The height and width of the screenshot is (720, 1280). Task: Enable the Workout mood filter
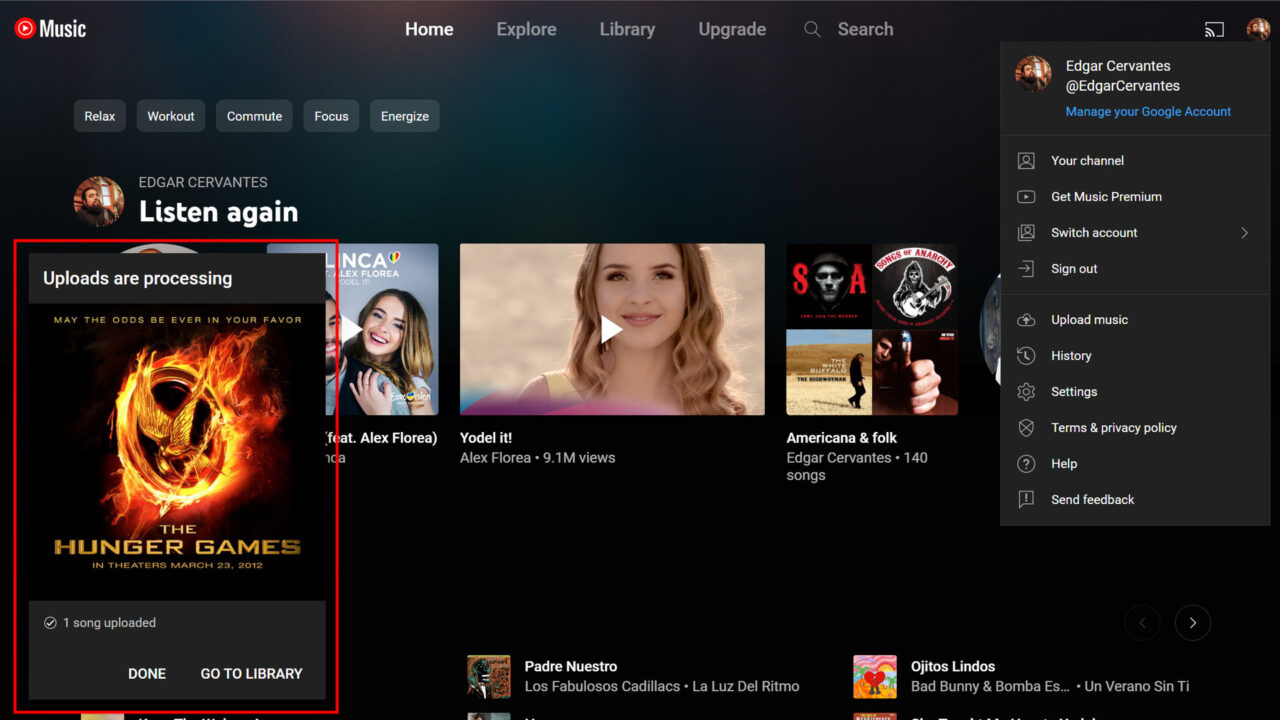click(170, 116)
